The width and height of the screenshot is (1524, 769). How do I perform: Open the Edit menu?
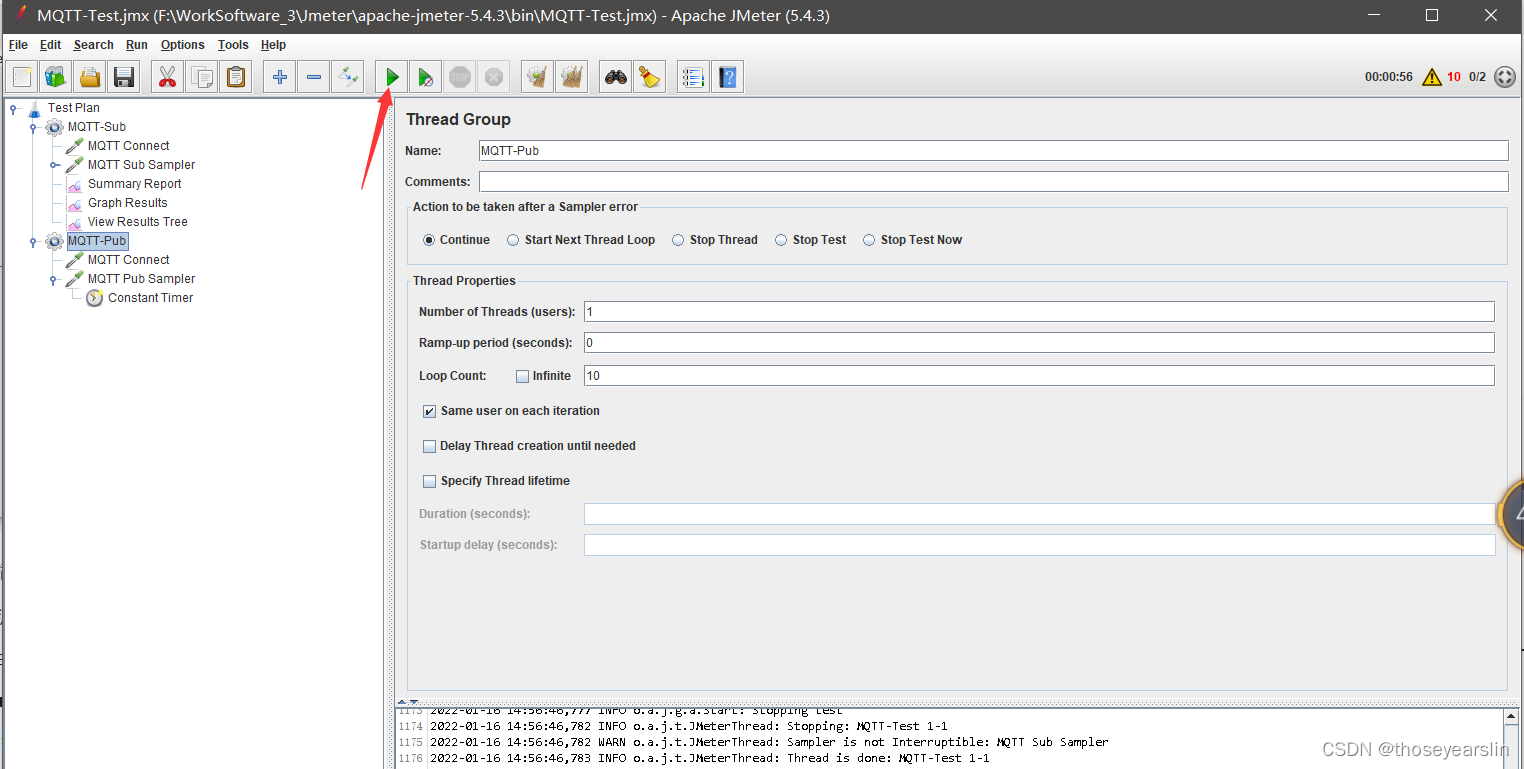point(50,45)
